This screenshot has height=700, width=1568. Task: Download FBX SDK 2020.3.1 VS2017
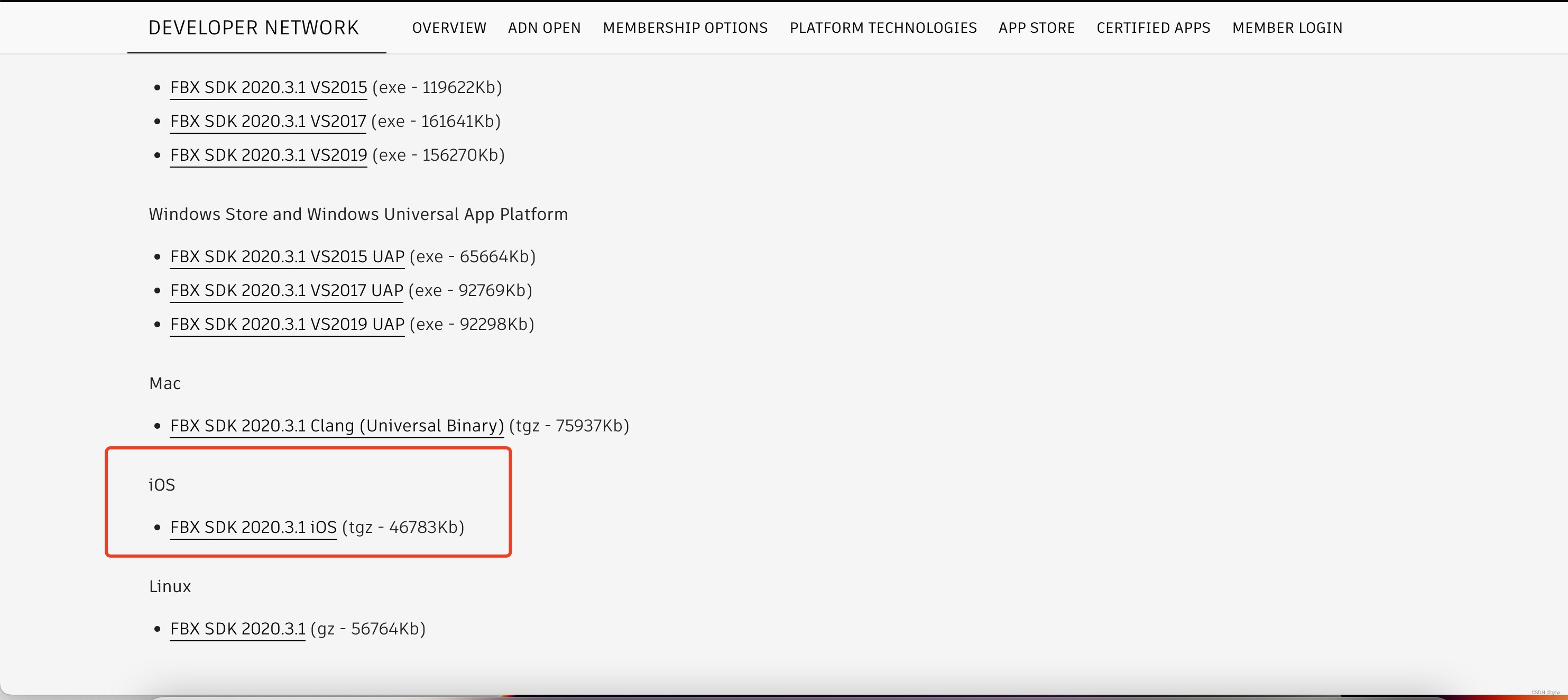pos(268,122)
